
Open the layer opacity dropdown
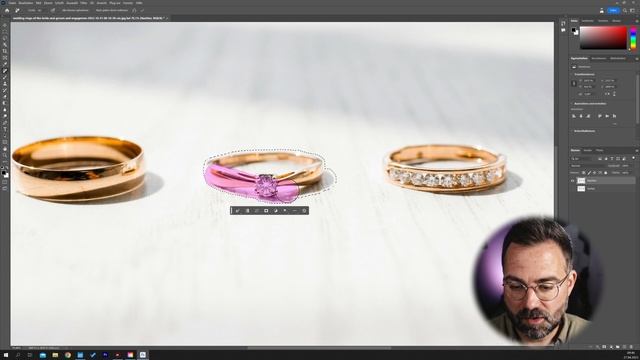[x=625, y=166]
